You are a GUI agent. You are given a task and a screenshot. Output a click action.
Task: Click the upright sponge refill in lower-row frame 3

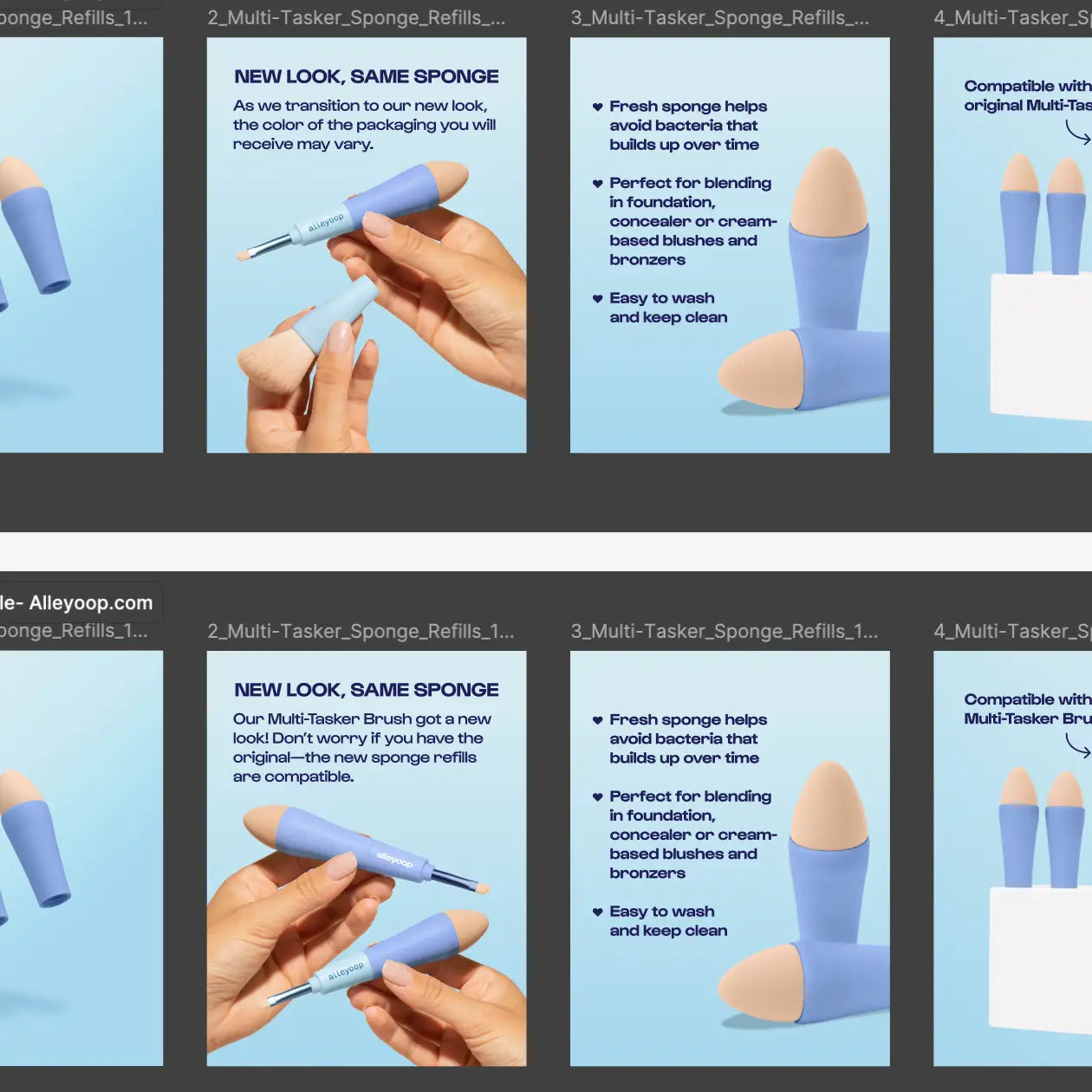[x=829, y=854]
